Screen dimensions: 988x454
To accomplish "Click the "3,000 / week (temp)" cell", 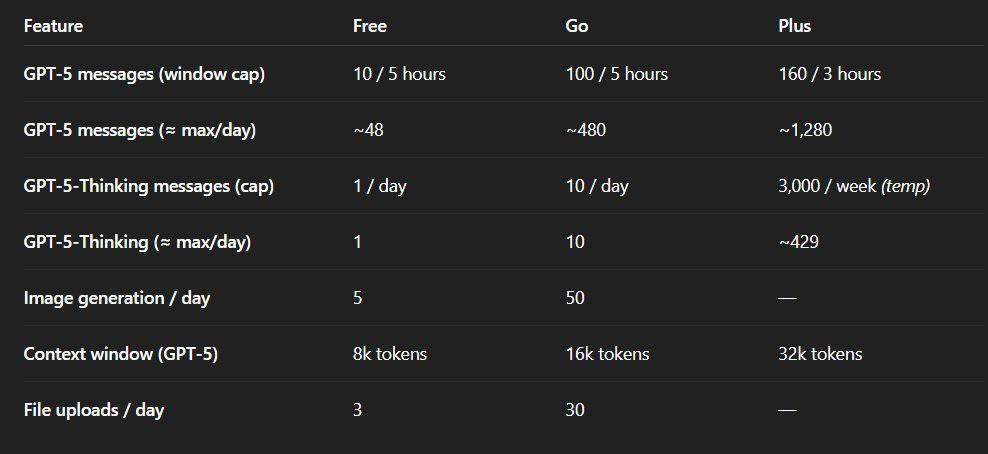I will point(854,186).
